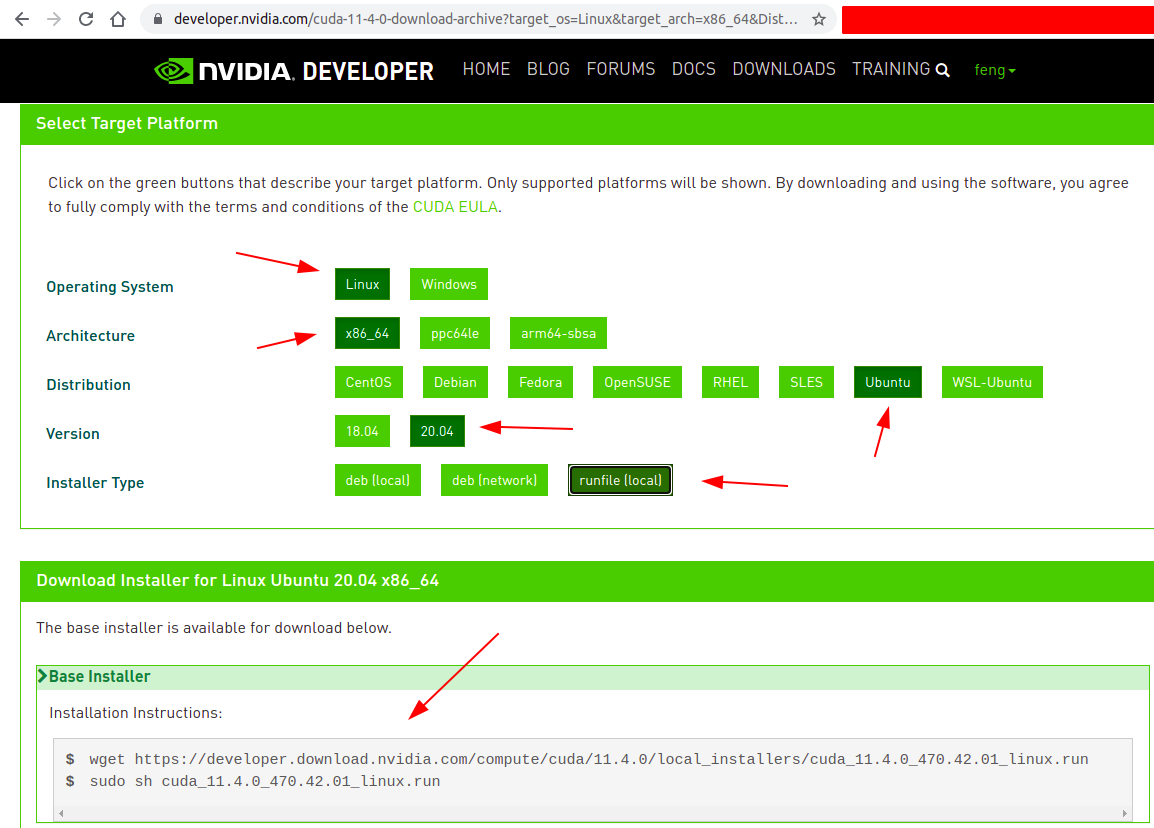1154x828 pixels.
Task: Open the BLOG menu item
Action: pos(548,69)
